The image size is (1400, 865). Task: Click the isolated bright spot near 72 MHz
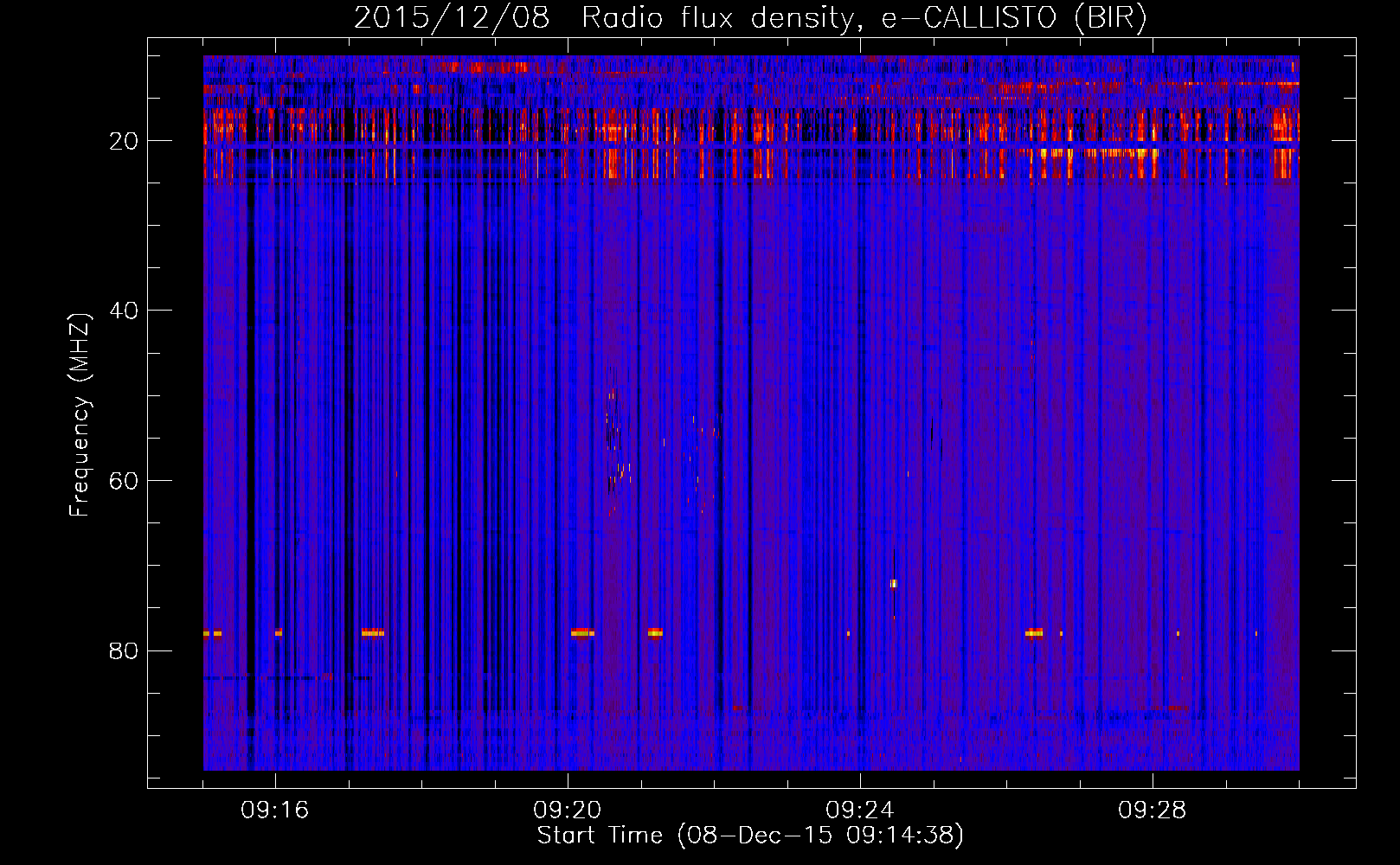click(894, 584)
